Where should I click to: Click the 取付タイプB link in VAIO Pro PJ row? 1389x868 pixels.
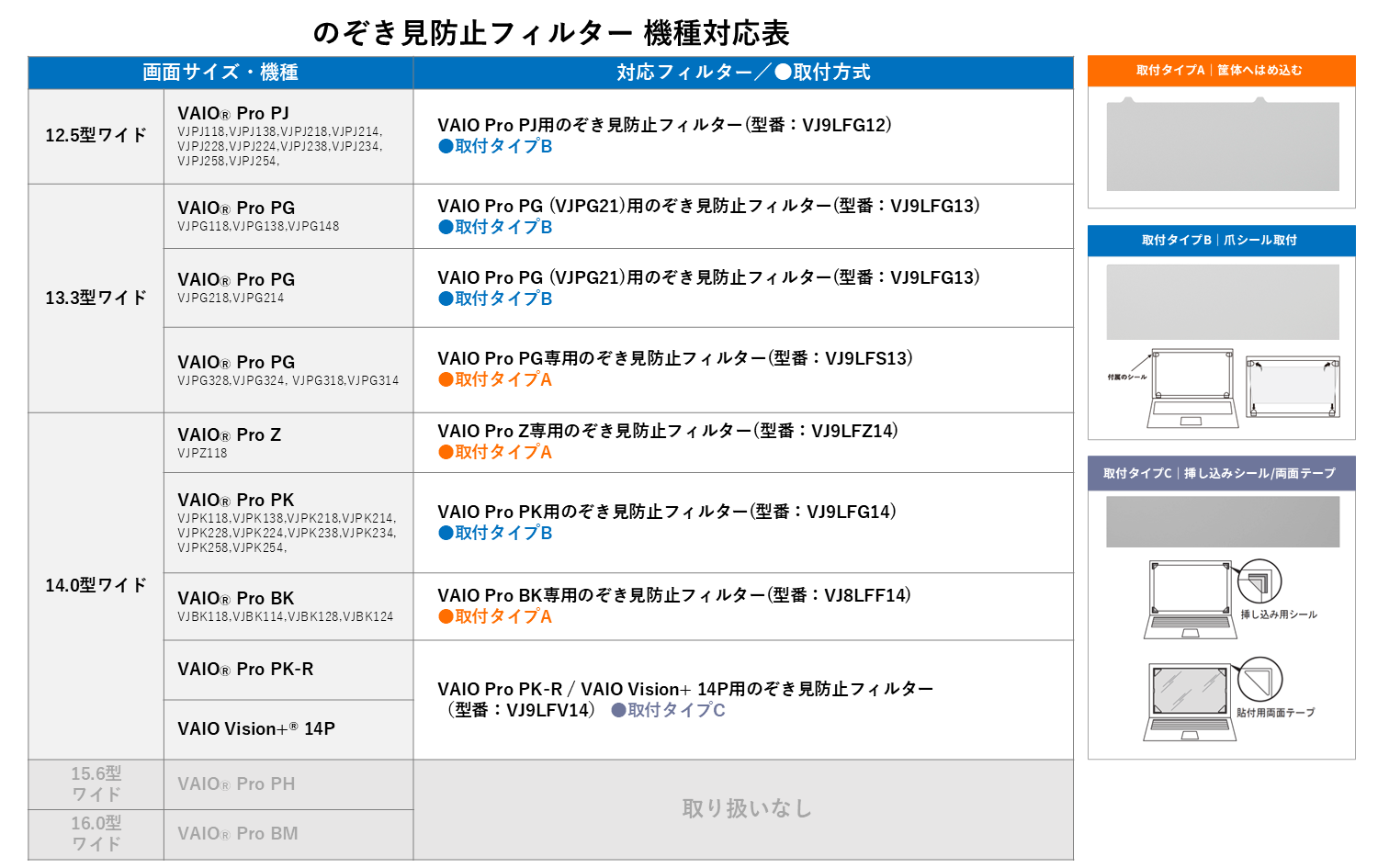coord(496,147)
